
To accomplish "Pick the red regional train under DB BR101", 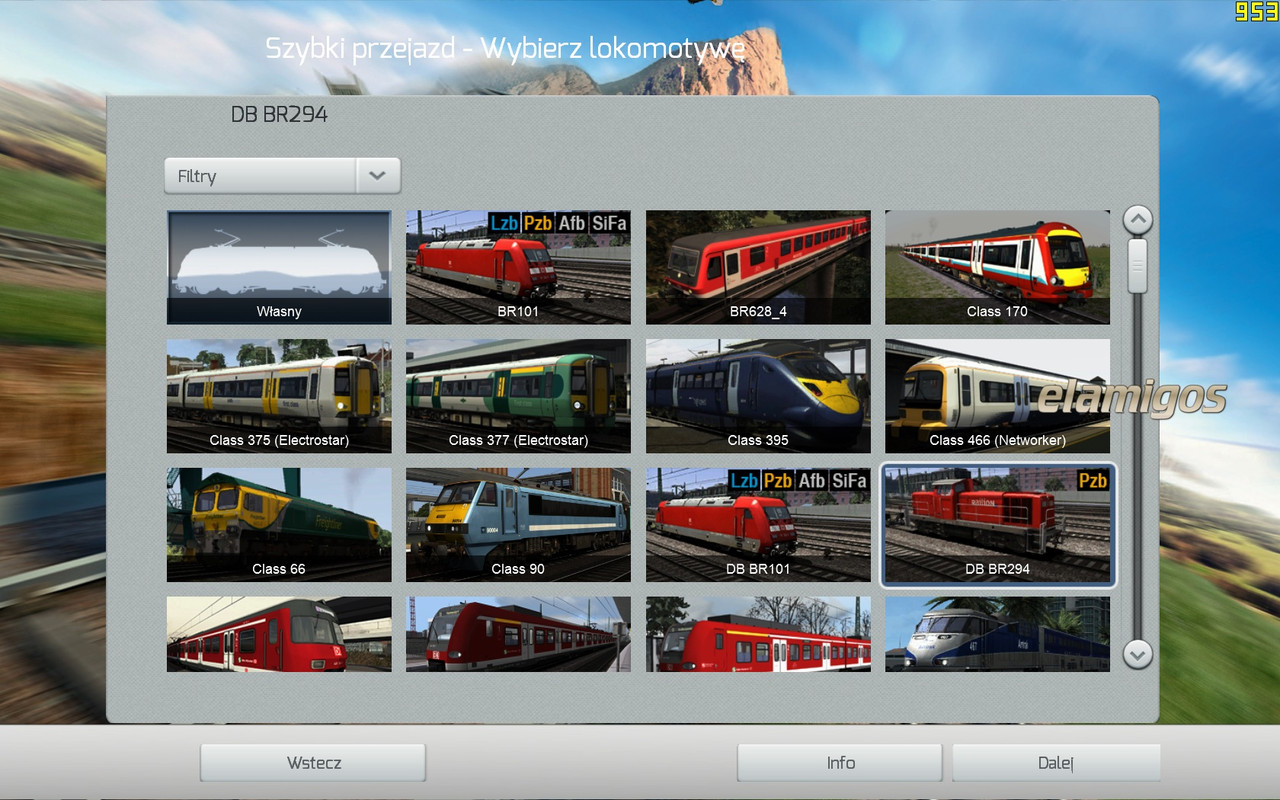I will [x=758, y=634].
